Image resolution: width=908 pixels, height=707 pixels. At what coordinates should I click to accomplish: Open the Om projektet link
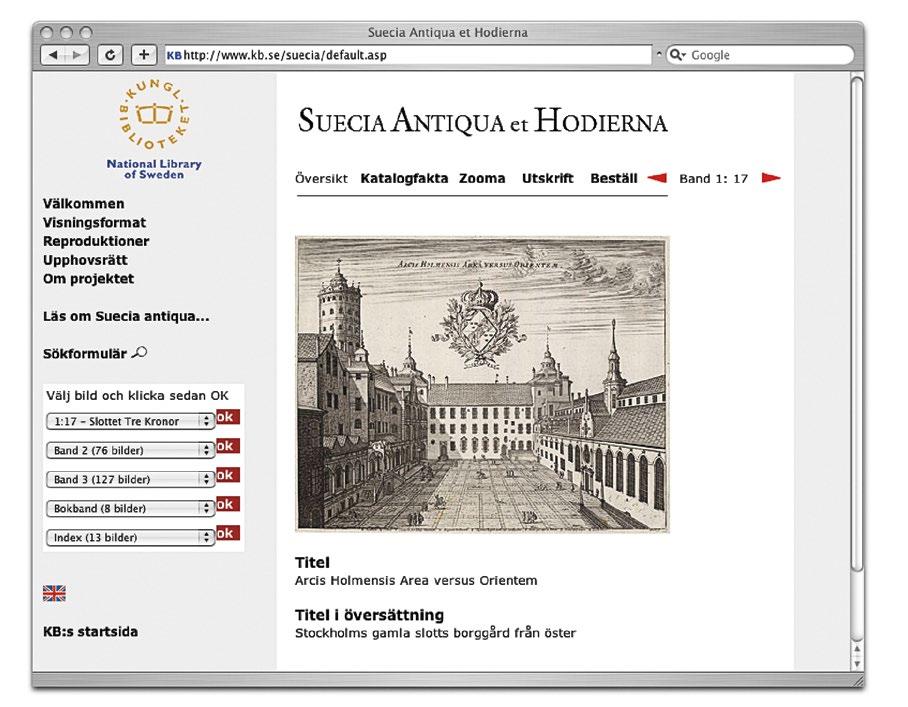coord(88,279)
